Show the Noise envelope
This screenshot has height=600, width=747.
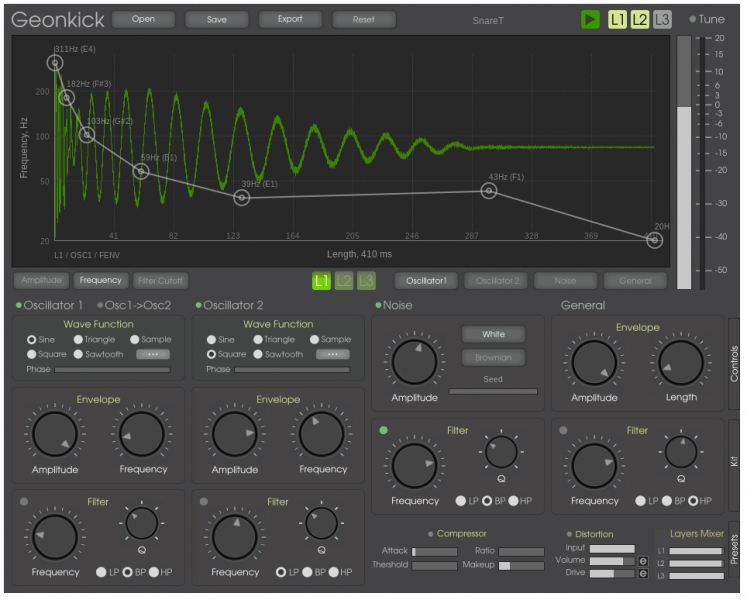(x=565, y=281)
